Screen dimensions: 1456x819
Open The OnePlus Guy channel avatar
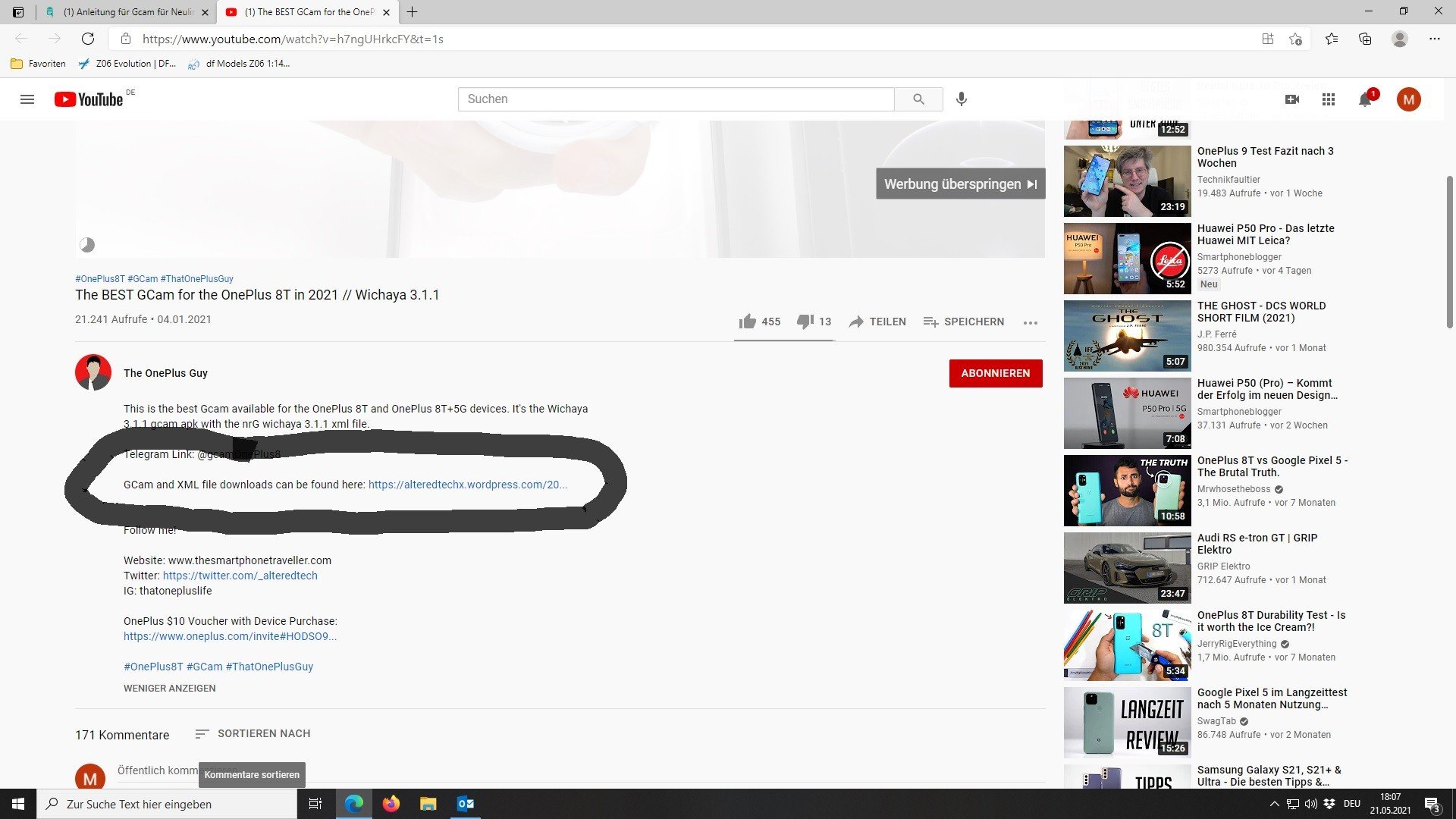point(93,372)
